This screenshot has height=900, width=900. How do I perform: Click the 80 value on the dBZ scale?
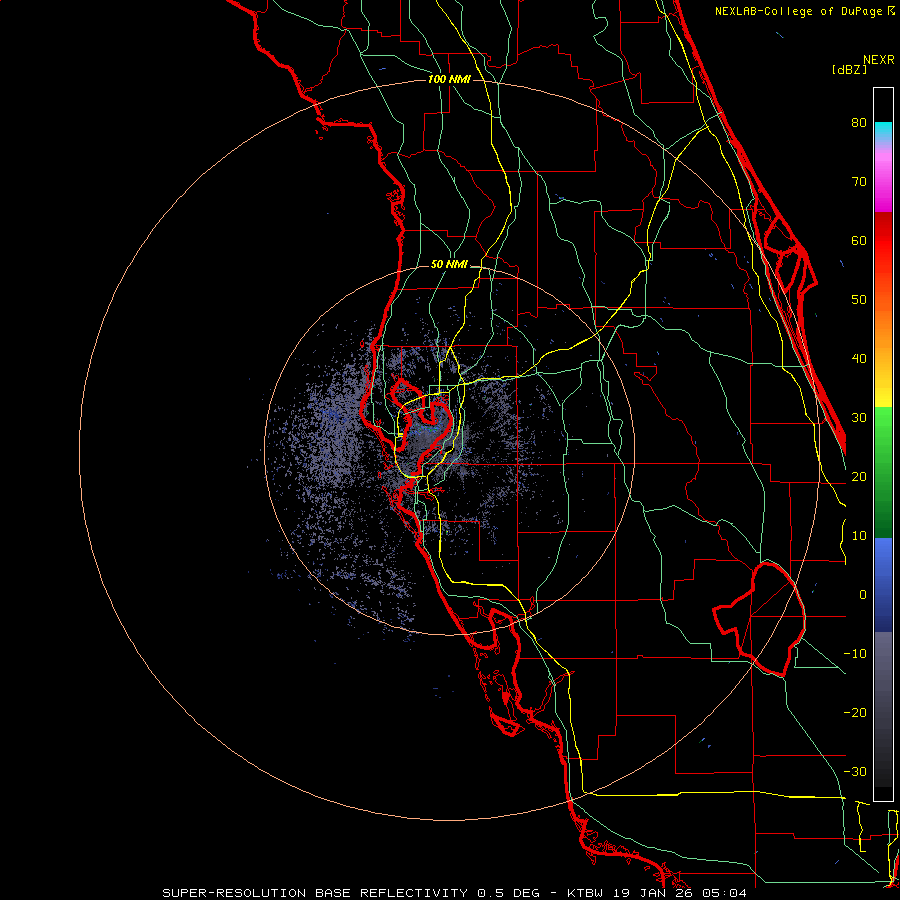pyautogui.click(x=859, y=123)
